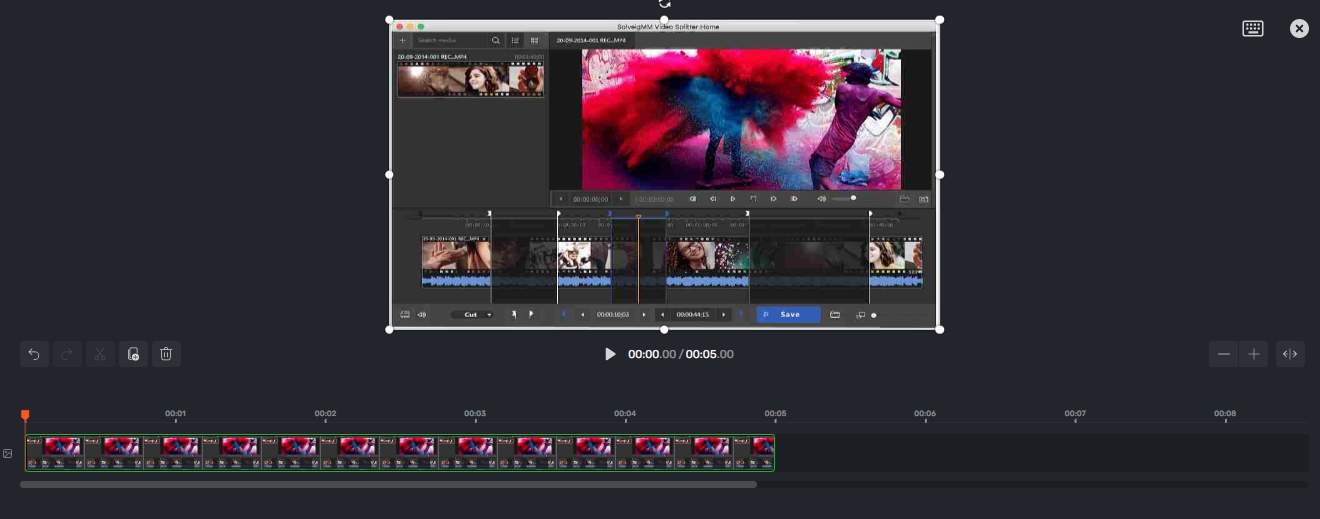Screen dimensions: 1320x519
Task: Click the scissors cut icon
Action: 100,354
